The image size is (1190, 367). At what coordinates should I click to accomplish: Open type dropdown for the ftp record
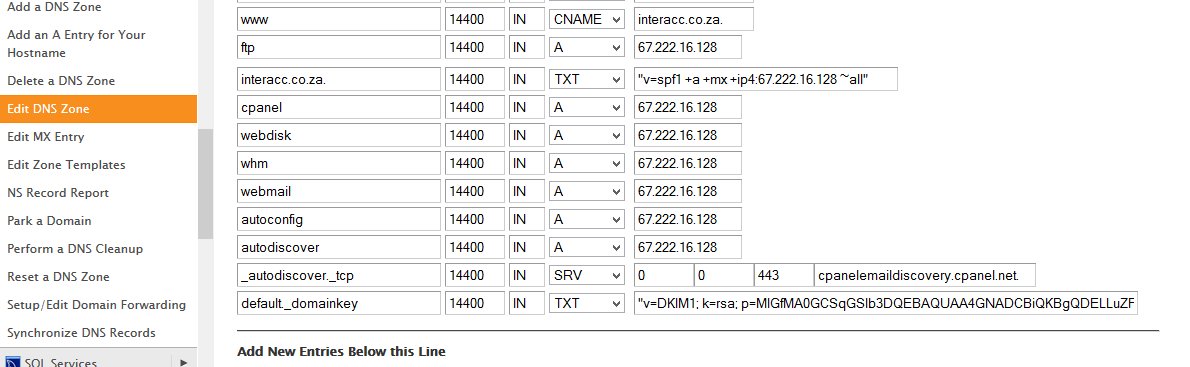(x=587, y=47)
